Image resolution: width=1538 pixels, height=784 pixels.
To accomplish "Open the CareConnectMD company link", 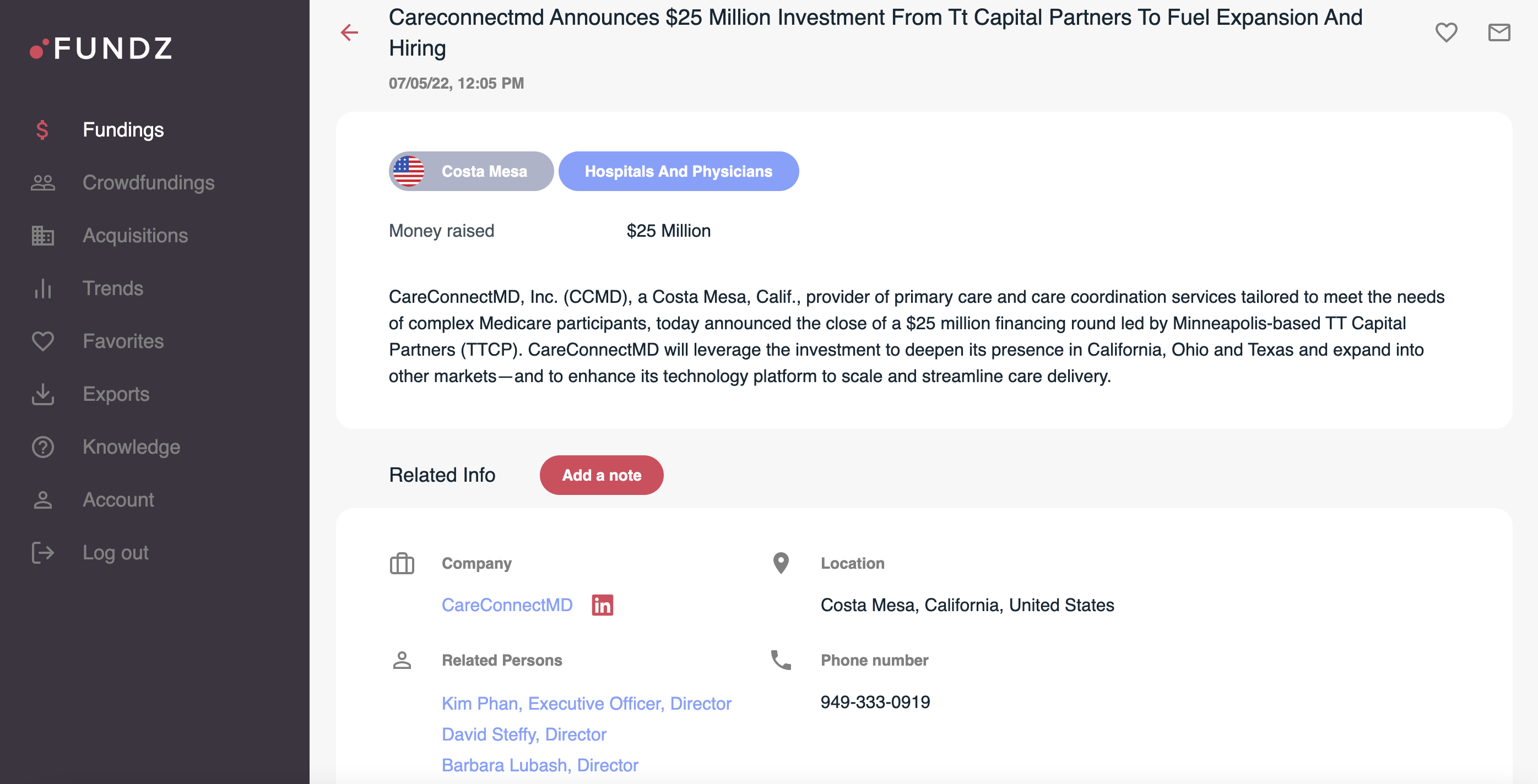I will pos(507,605).
